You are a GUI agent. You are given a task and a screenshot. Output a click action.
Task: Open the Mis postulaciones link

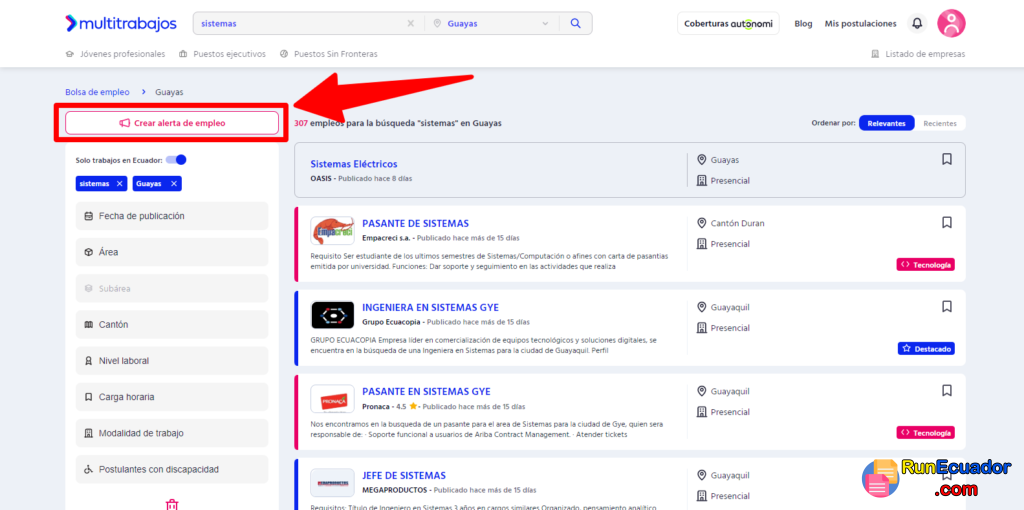point(860,23)
